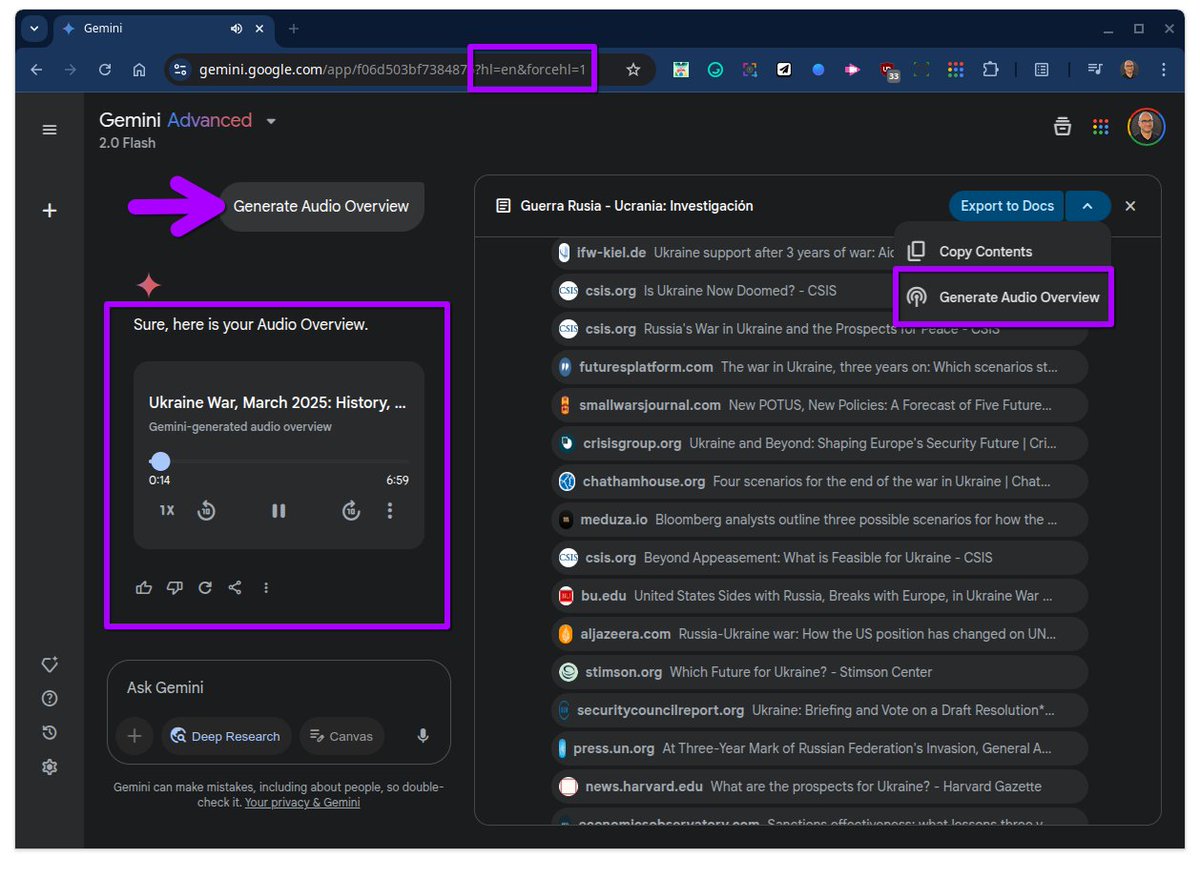
Task: Click the browser Reload button
Action: [x=104, y=70]
